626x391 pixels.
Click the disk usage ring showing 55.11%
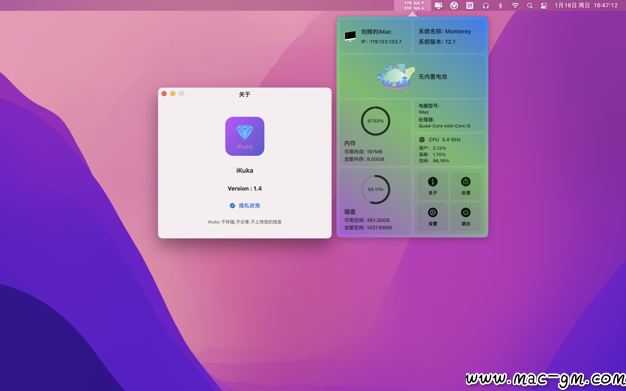pyautogui.click(x=375, y=189)
